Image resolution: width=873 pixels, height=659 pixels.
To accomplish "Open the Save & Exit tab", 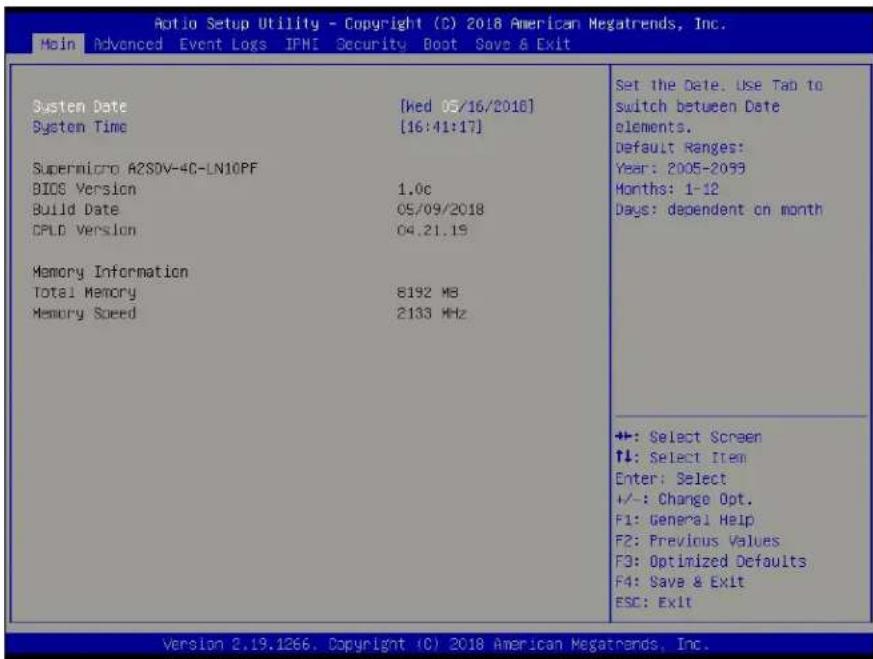I will pyautogui.click(x=523, y=44).
